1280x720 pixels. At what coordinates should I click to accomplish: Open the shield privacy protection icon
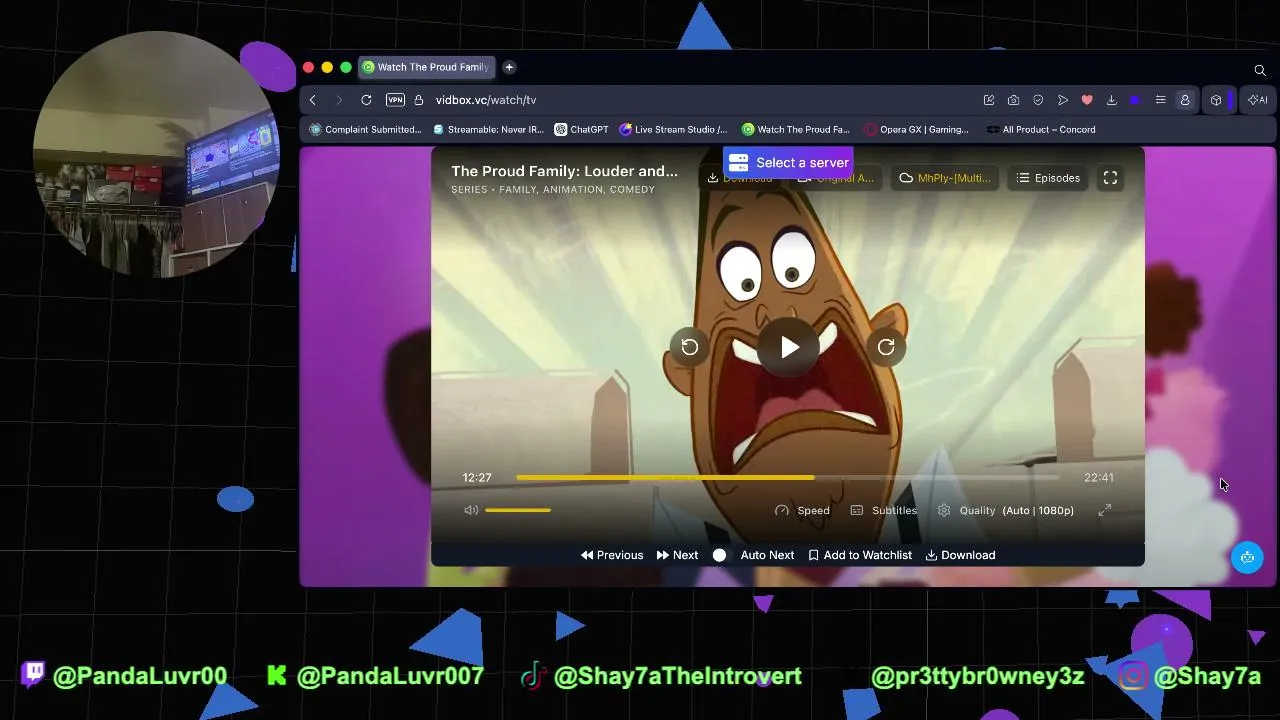pyautogui.click(x=1038, y=100)
